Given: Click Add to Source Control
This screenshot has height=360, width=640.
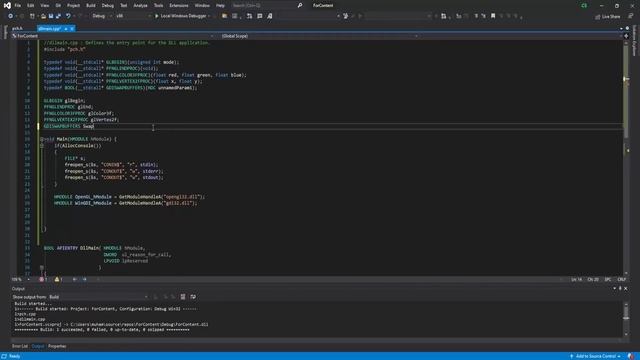Looking at the screenshot, I should [596, 356].
